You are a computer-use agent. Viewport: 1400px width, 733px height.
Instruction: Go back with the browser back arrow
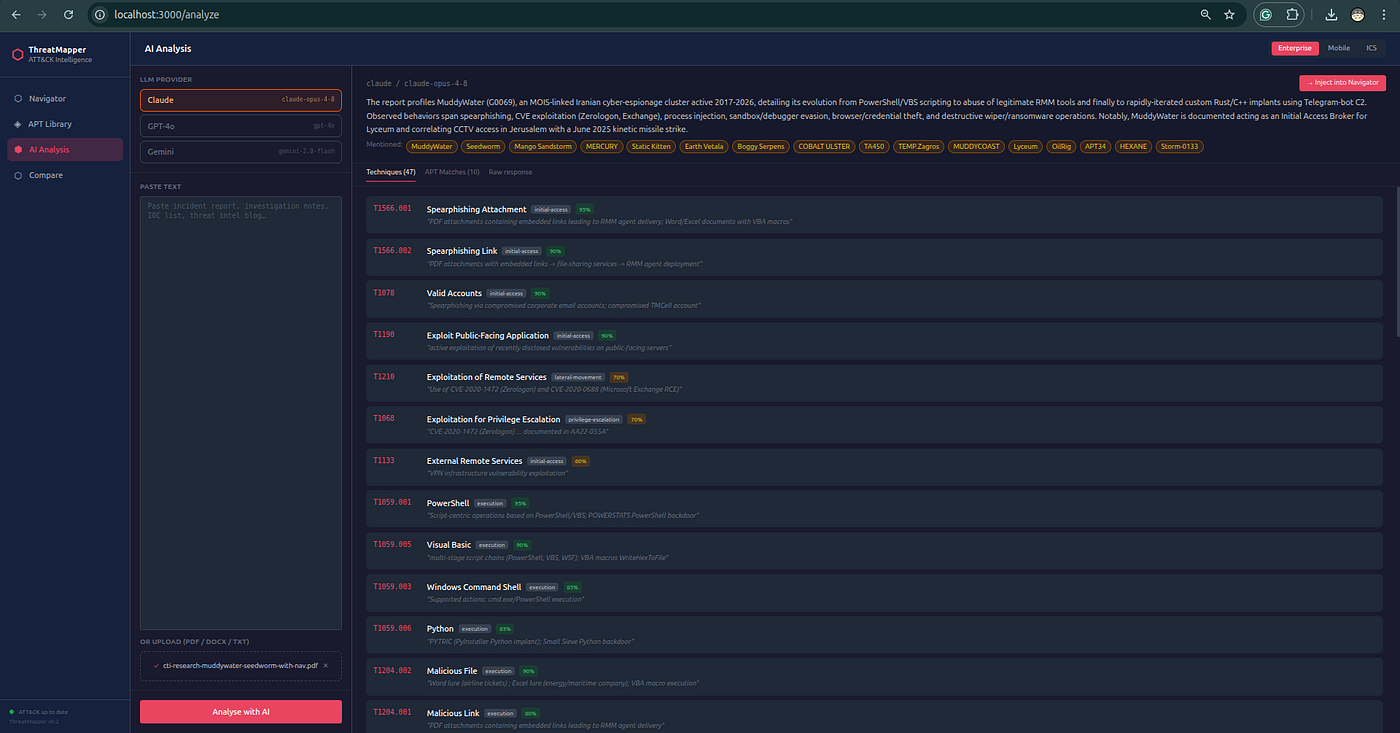[16, 15]
